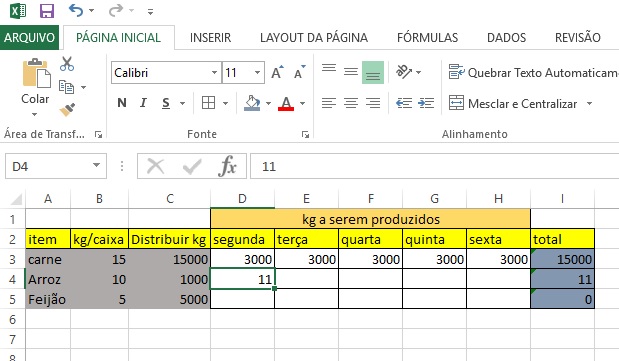Click Mesclar e Centralizar
Viewport: 619px width, 361px height.
(x=513, y=103)
